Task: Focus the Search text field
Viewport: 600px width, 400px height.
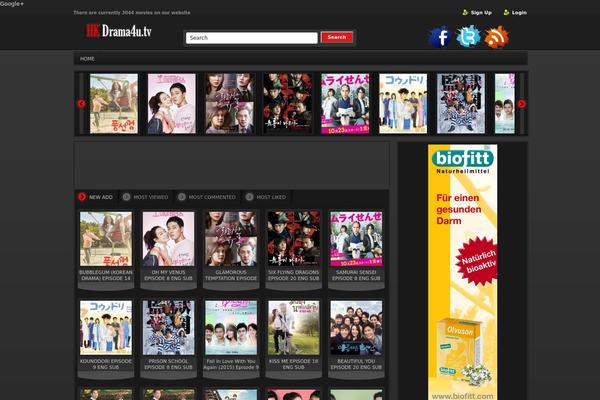Action: (251, 38)
